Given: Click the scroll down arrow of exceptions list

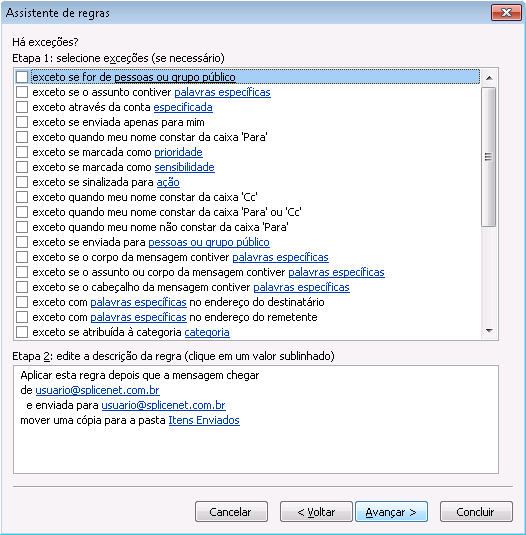Looking at the screenshot, I should pos(489,331).
